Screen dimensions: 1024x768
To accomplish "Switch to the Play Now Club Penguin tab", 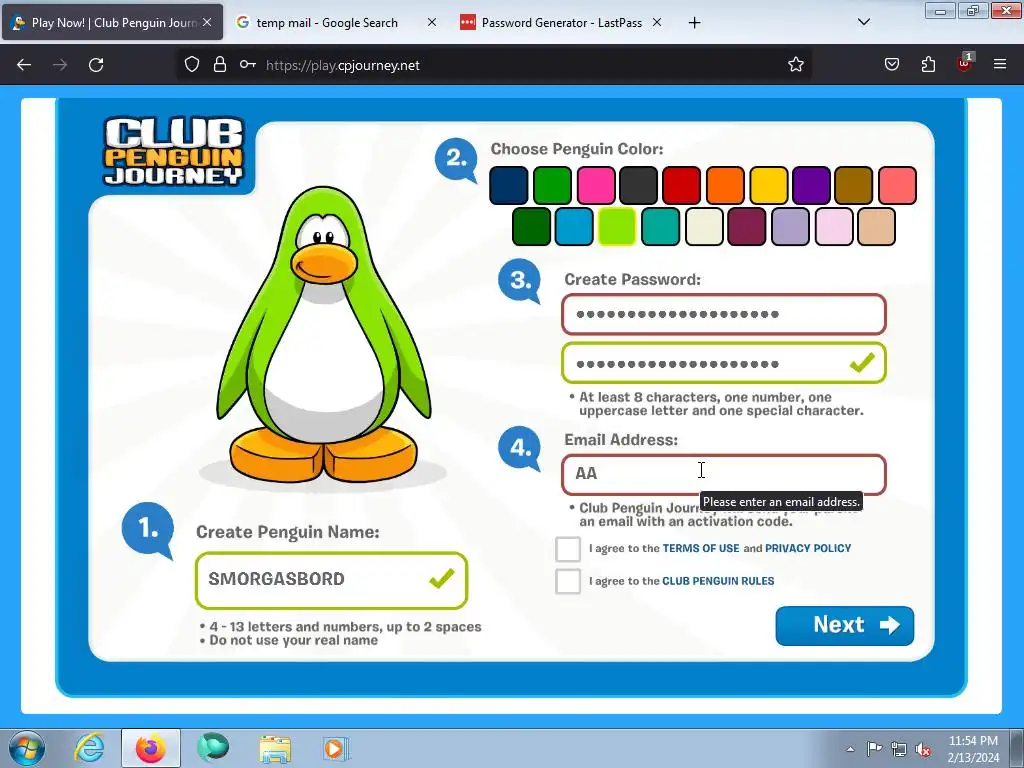I will [112, 23].
